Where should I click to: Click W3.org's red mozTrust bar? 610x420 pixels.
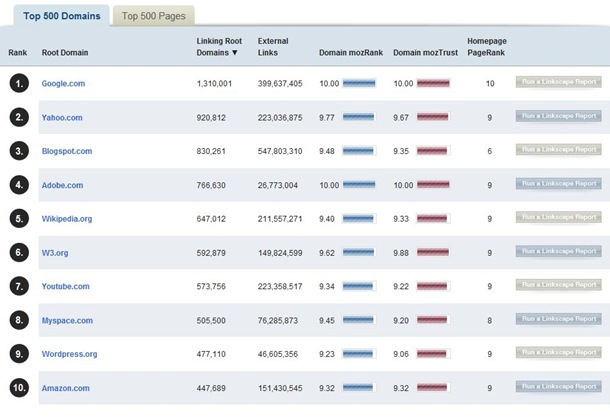pyautogui.click(x=433, y=253)
